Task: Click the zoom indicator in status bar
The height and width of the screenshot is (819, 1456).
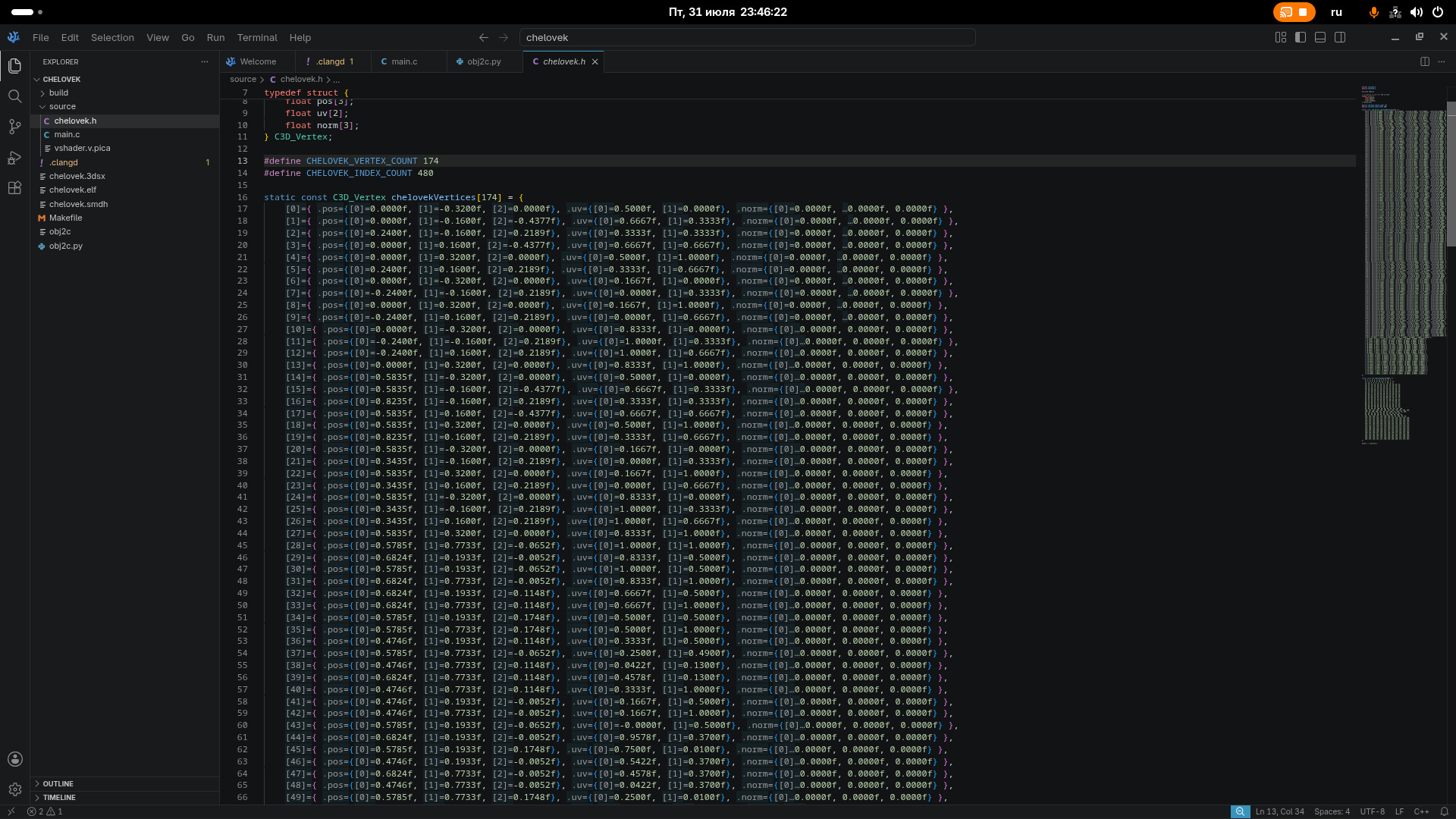Action: [x=1240, y=811]
